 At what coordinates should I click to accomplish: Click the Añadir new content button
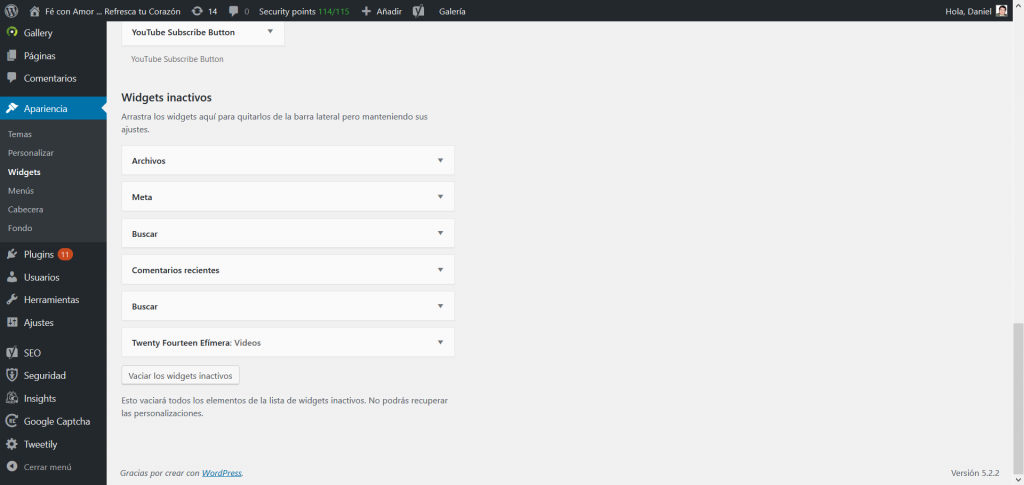381,11
